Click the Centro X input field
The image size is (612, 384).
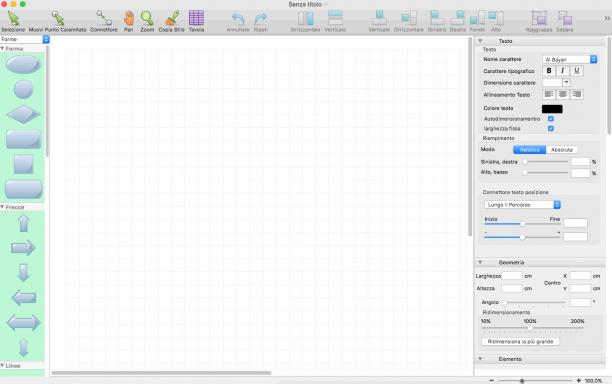[x=580, y=276]
